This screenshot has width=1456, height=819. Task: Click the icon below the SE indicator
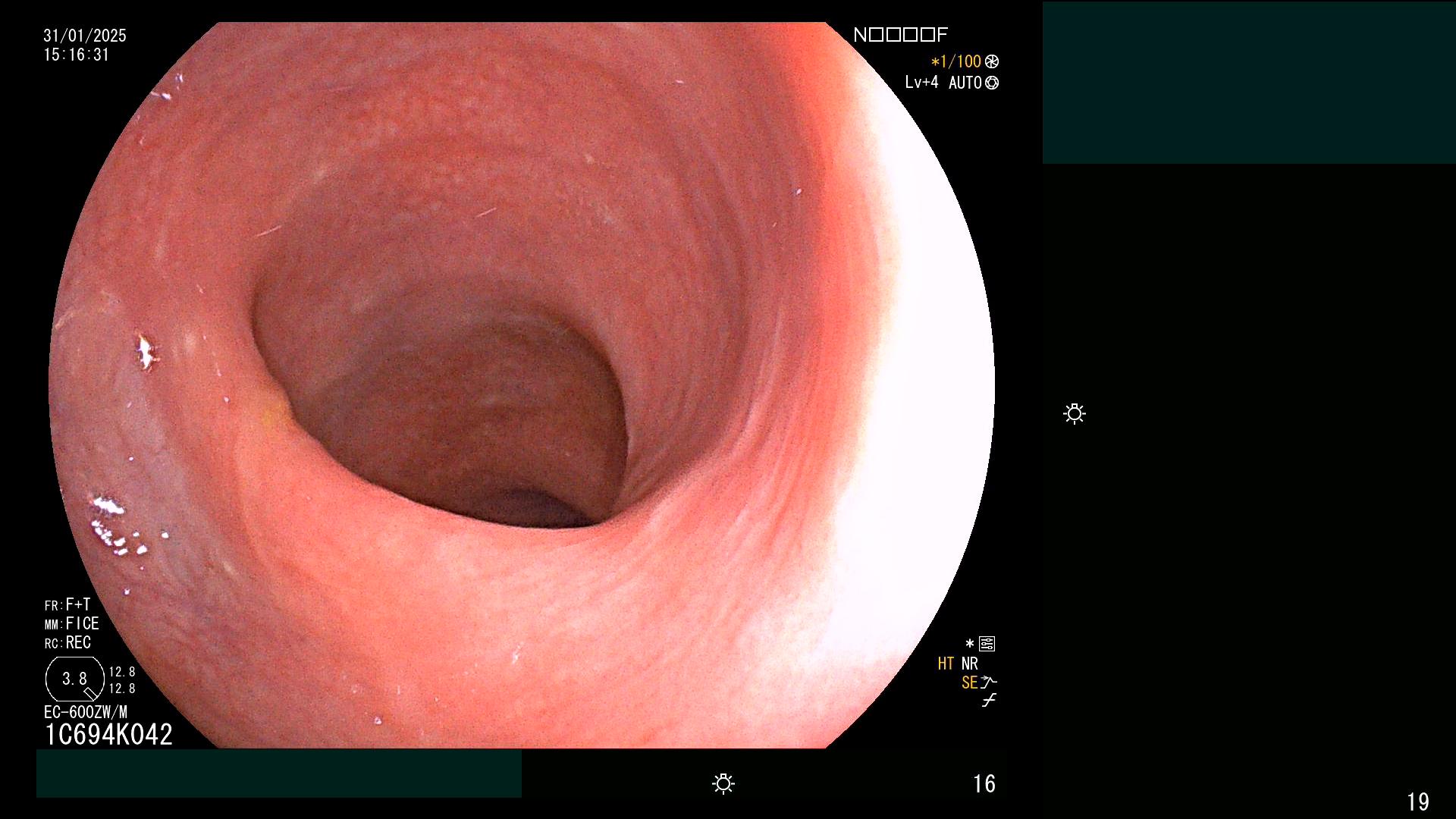(989, 701)
